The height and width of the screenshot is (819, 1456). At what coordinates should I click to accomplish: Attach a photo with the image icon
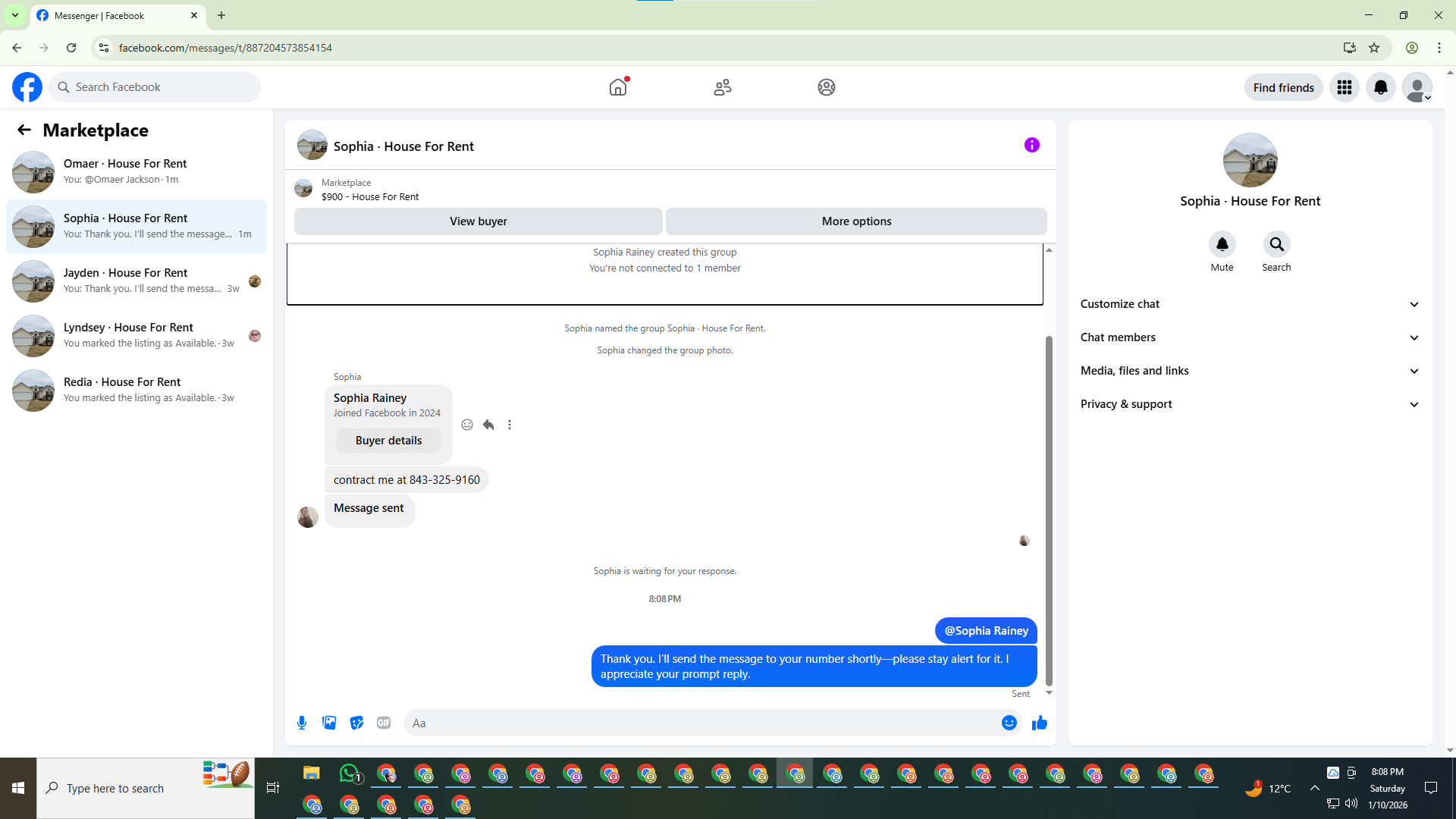[x=329, y=723]
